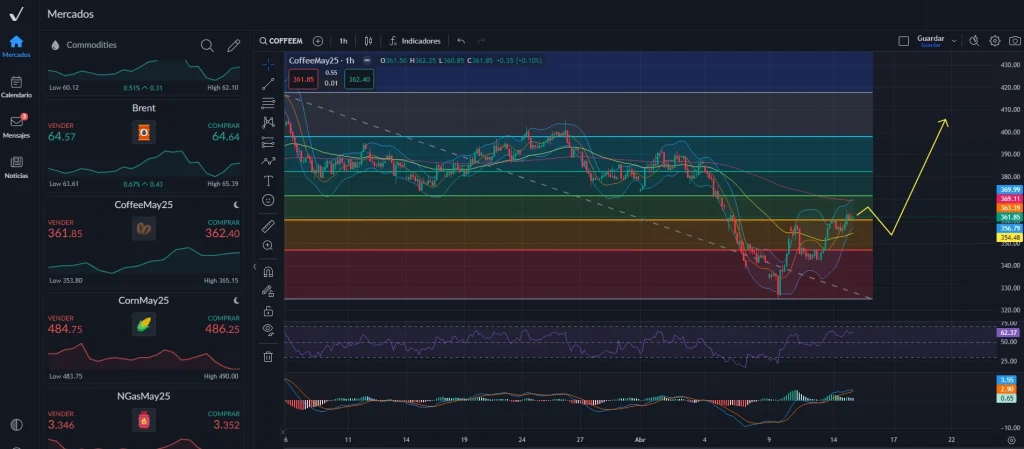The height and width of the screenshot is (449, 1024).
Task: Collapse the left panel with chevron handle
Action: click(255, 266)
